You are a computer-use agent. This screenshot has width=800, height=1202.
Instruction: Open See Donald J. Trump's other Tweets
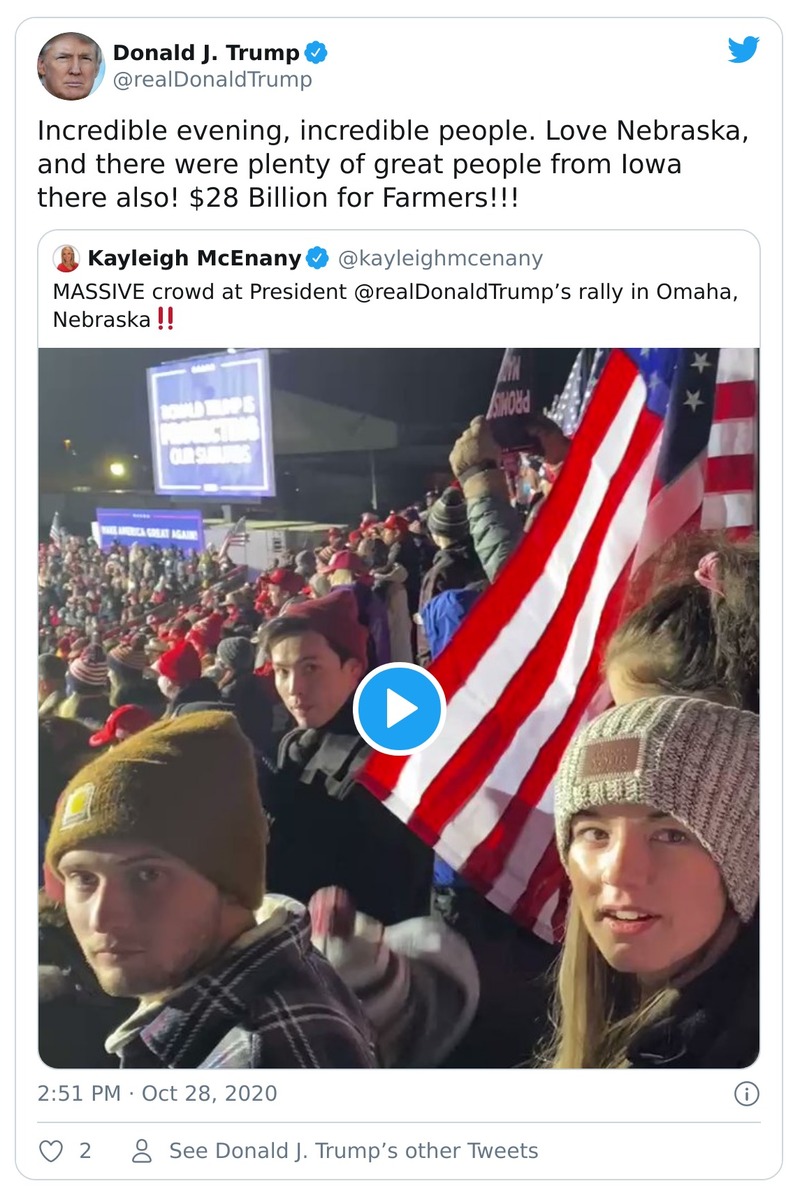[353, 1151]
